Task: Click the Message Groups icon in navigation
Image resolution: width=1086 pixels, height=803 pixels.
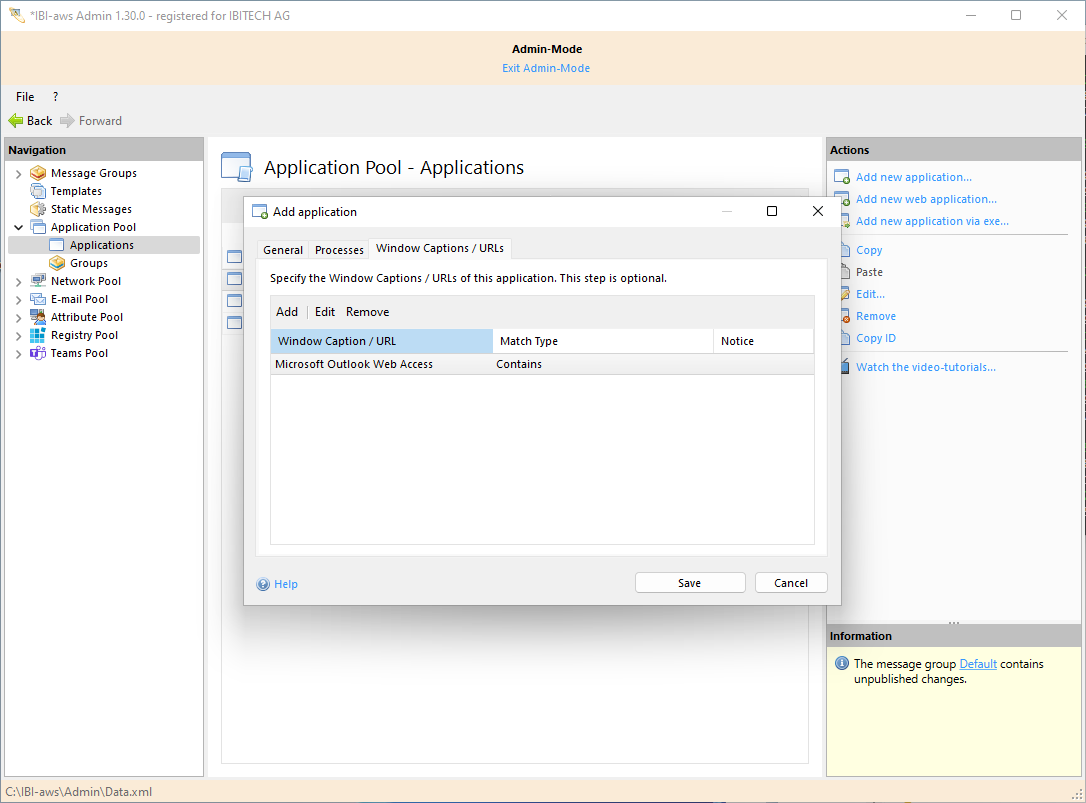Action: [38, 173]
